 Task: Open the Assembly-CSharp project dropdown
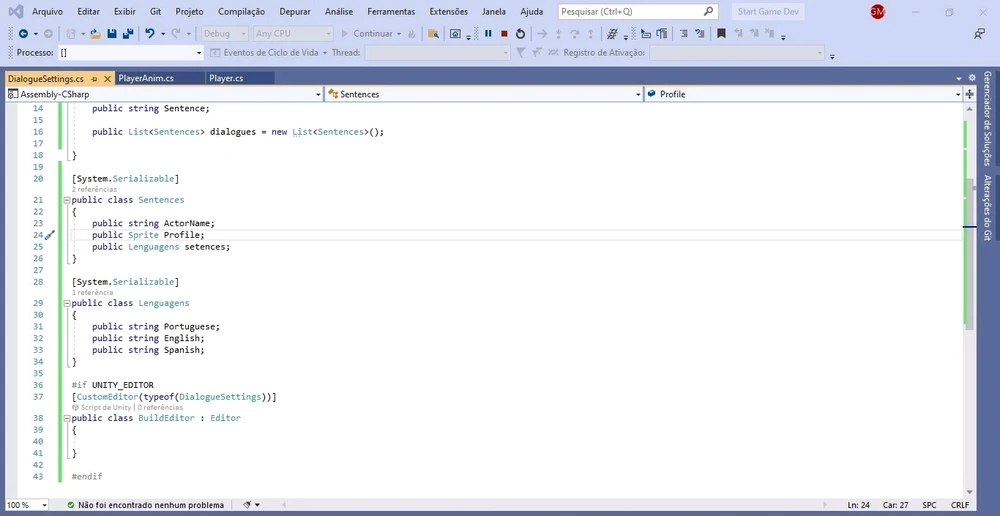coord(318,94)
